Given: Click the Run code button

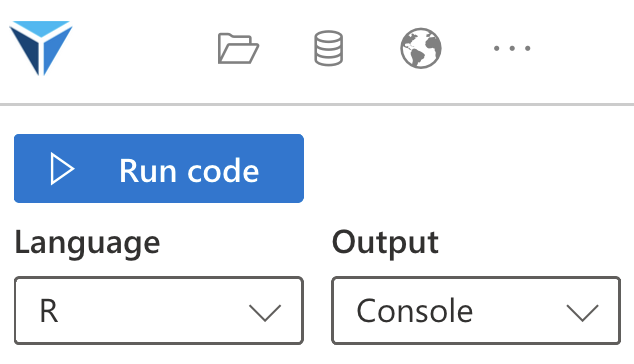Looking at the screenshot, I should 159,168.
